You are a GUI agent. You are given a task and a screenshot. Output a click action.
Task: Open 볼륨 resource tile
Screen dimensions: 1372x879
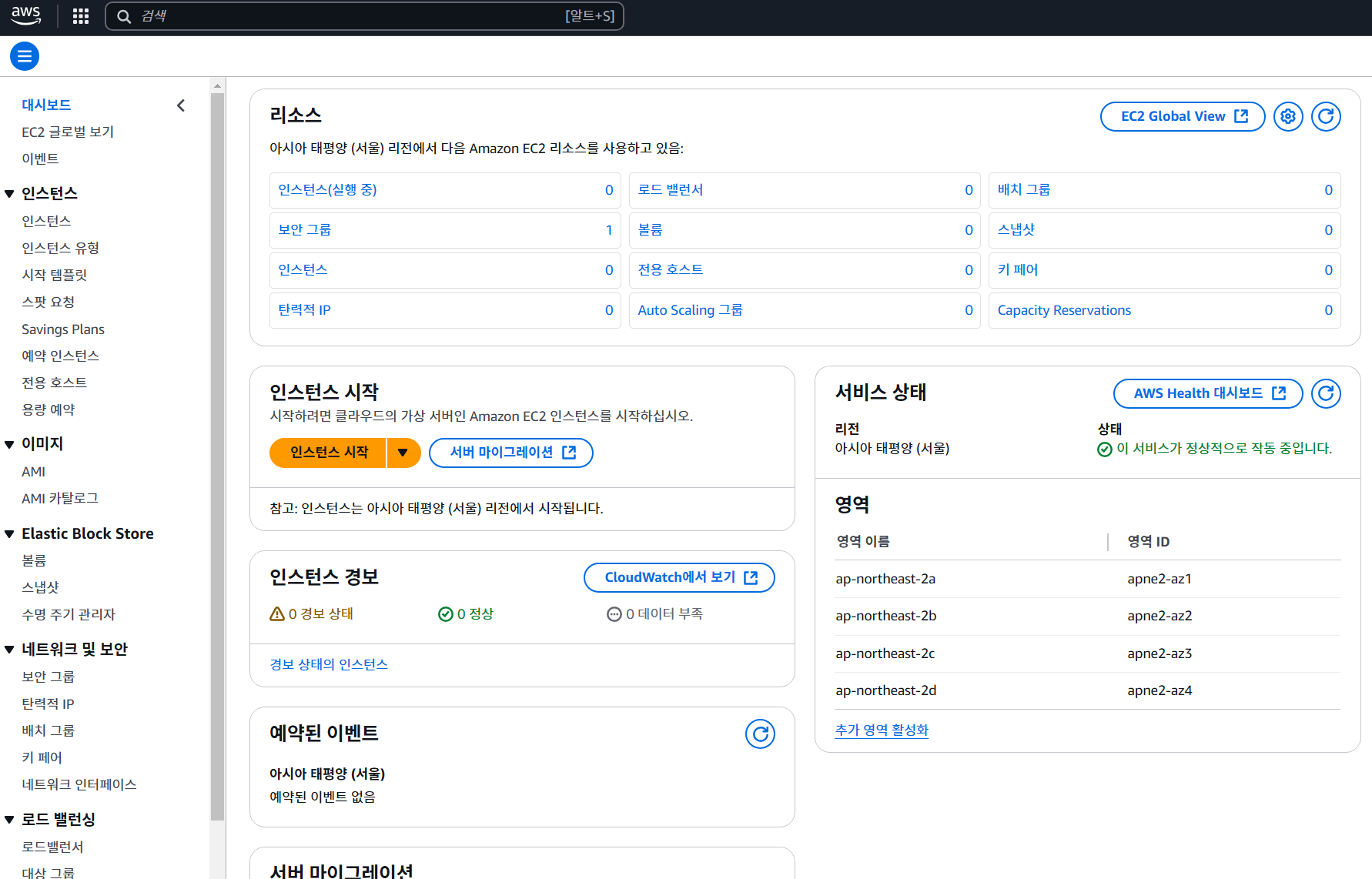[805, 230]
